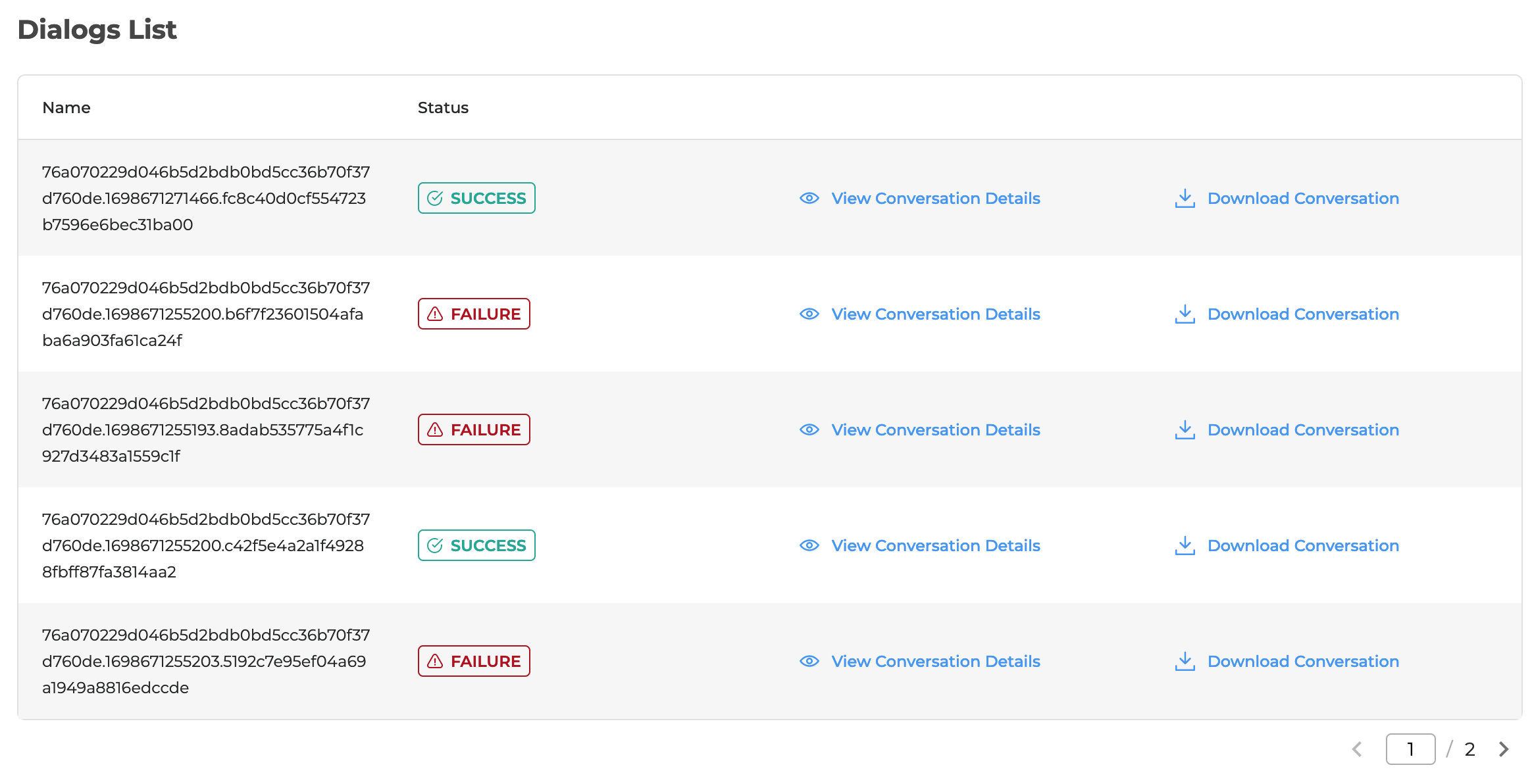Select the Name column header
The height and width of the screenshot is (784, 1532).
pos(66,107)
